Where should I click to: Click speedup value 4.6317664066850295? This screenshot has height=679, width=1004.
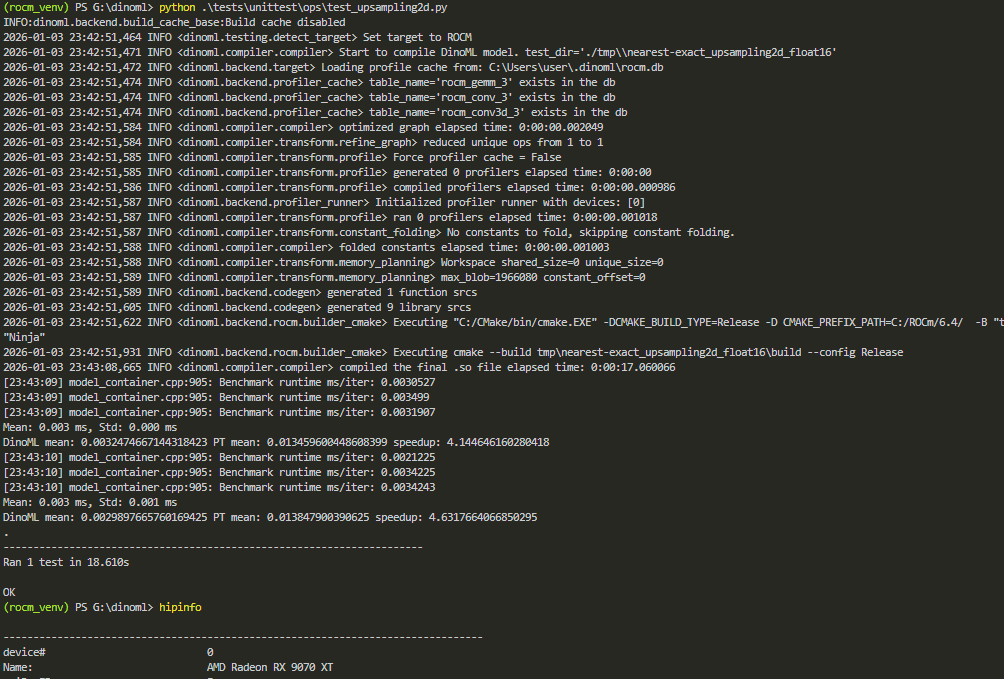tap(483, 518)
